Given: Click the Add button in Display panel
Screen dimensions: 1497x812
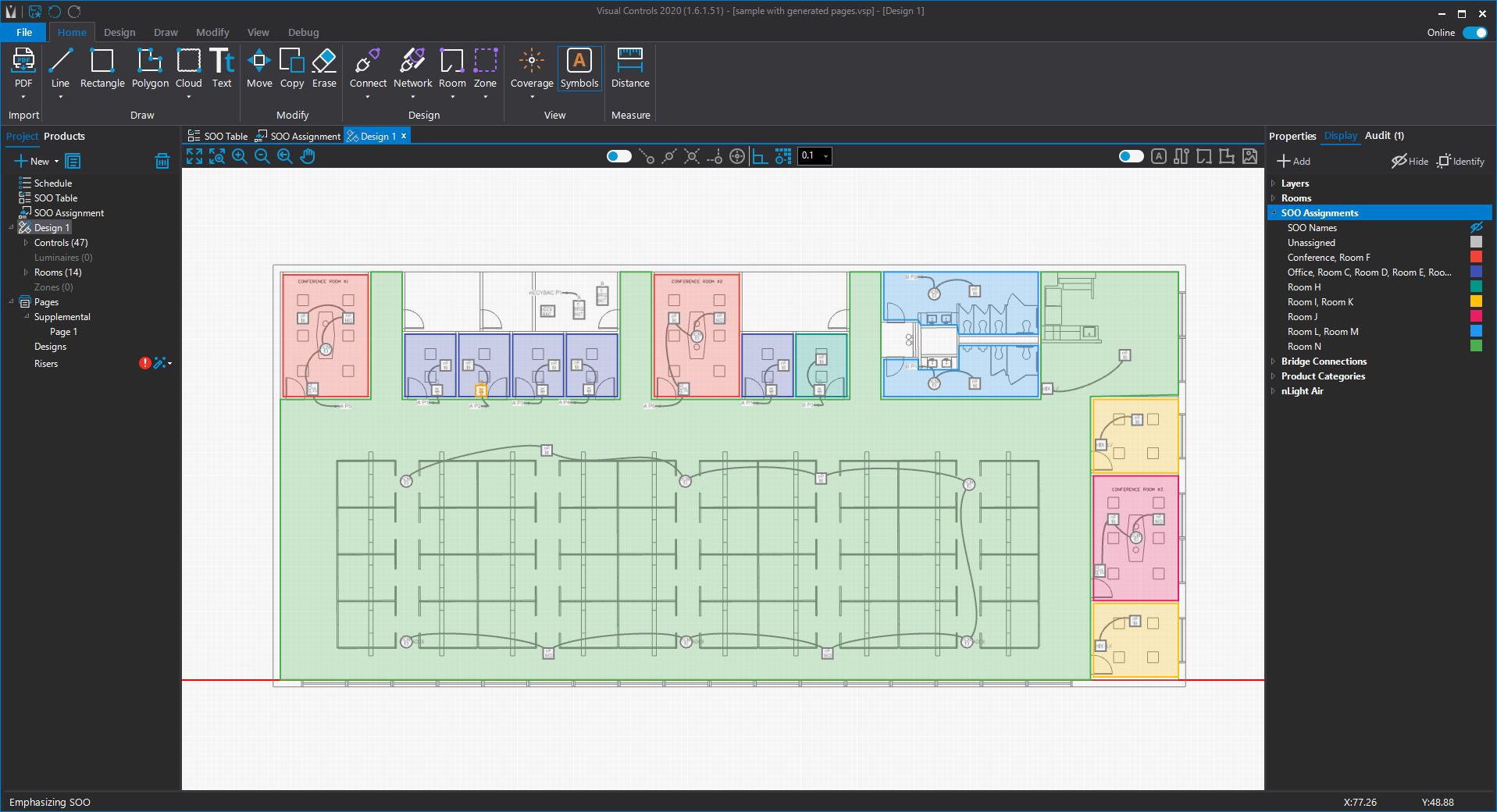Looking at the screenshot, I should [x=1293, y=162].
